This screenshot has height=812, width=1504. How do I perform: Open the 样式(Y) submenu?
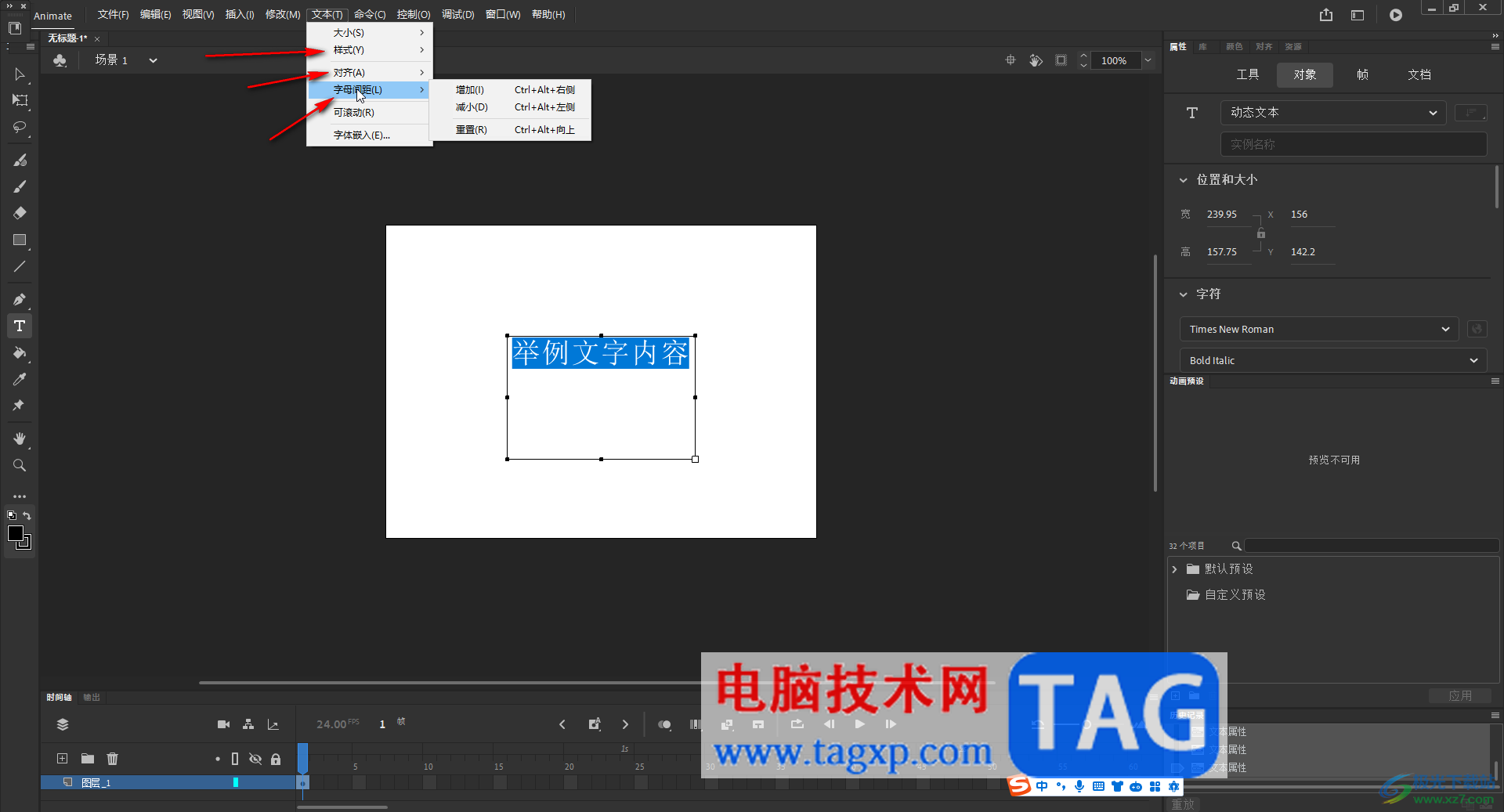[x=369, y=50]
